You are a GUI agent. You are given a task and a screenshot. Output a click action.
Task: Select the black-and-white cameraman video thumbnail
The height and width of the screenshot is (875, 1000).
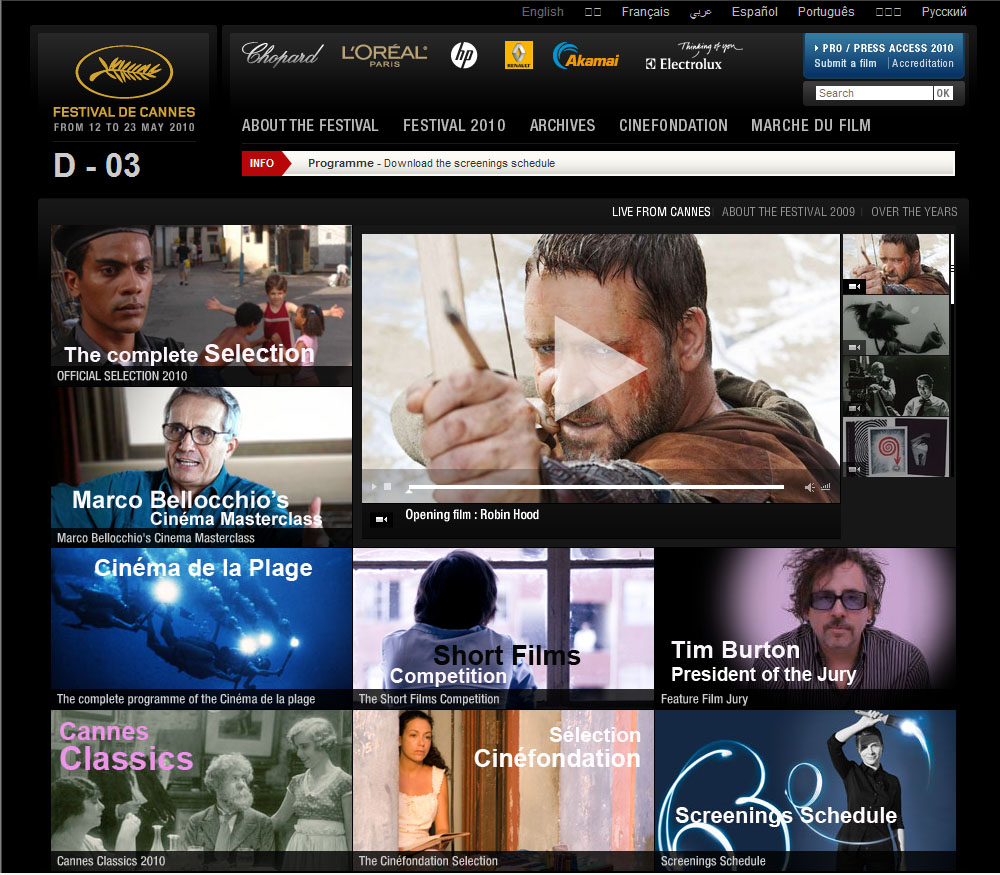tap(895, 386)
